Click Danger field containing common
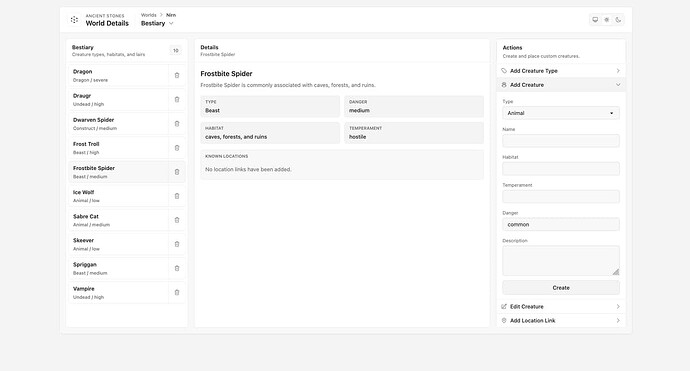Screen dimensions: 690x371 pos(561,224)
